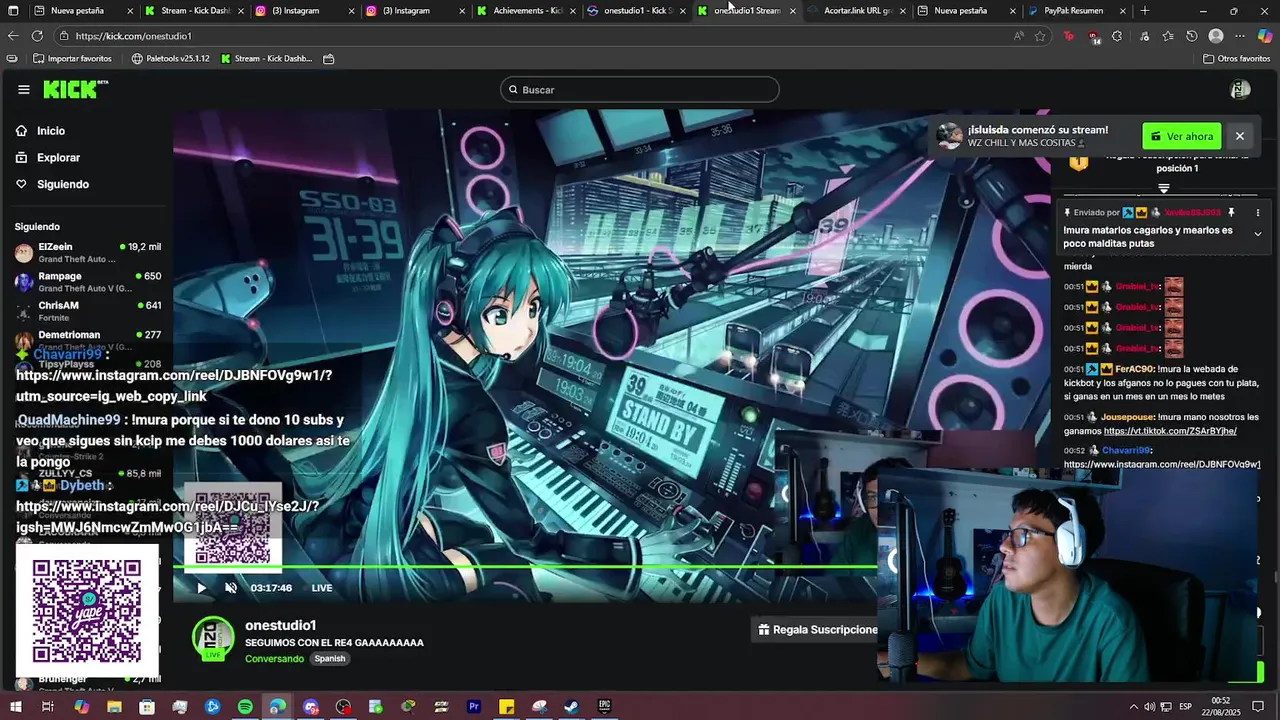Viewport: 1280px width, 720px height.
Task: Open the browser History icon
Action: point(1191,36)
